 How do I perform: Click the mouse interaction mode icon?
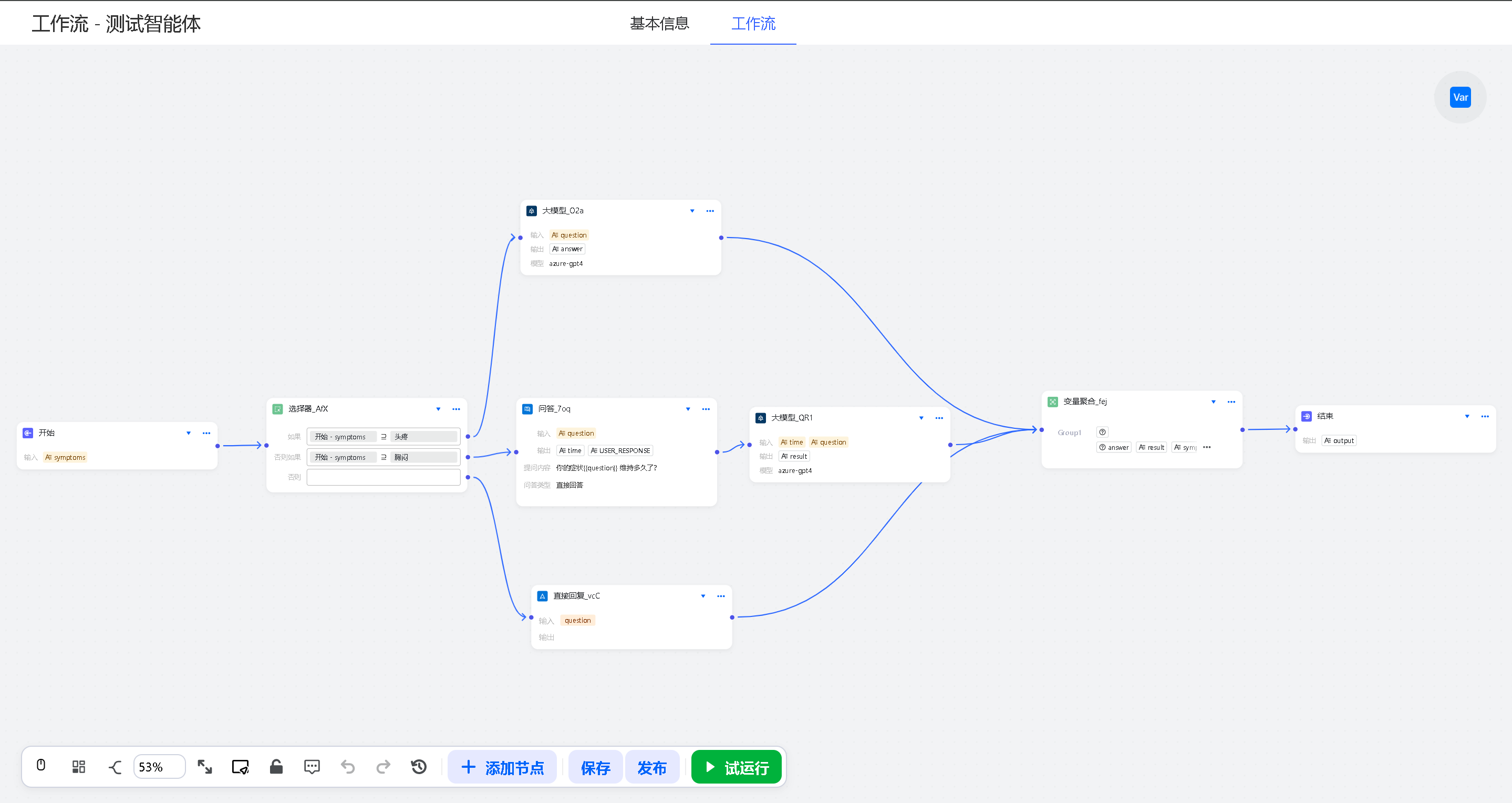(41, 766)
